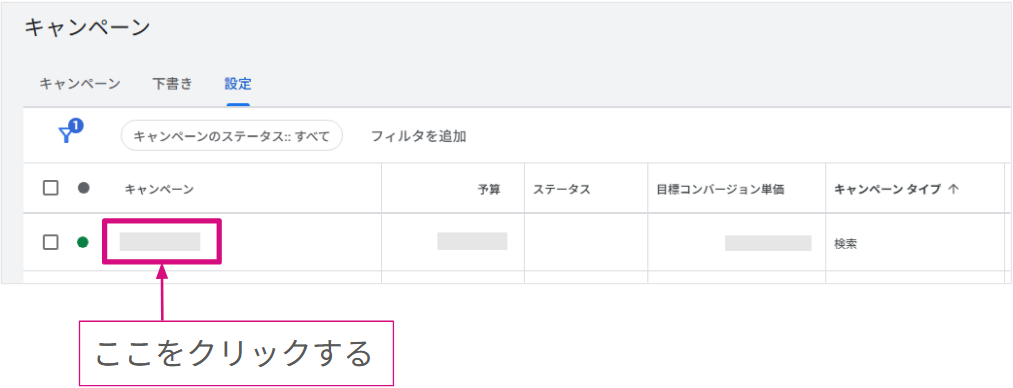Open the funnel filter icon
This screenshot has width=1013, height=388.
click(x=65, y=135)
